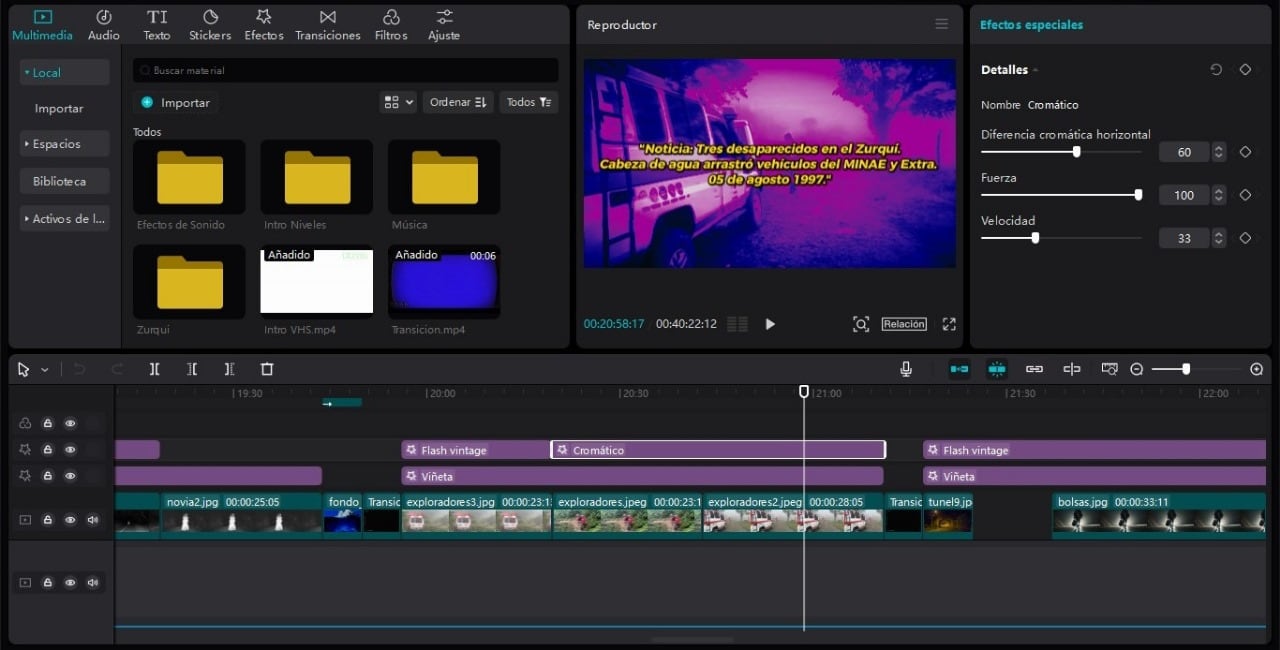Open the Ordenar sort dropdown
This screenshot has width=1280, height=650.
point(457,102)
